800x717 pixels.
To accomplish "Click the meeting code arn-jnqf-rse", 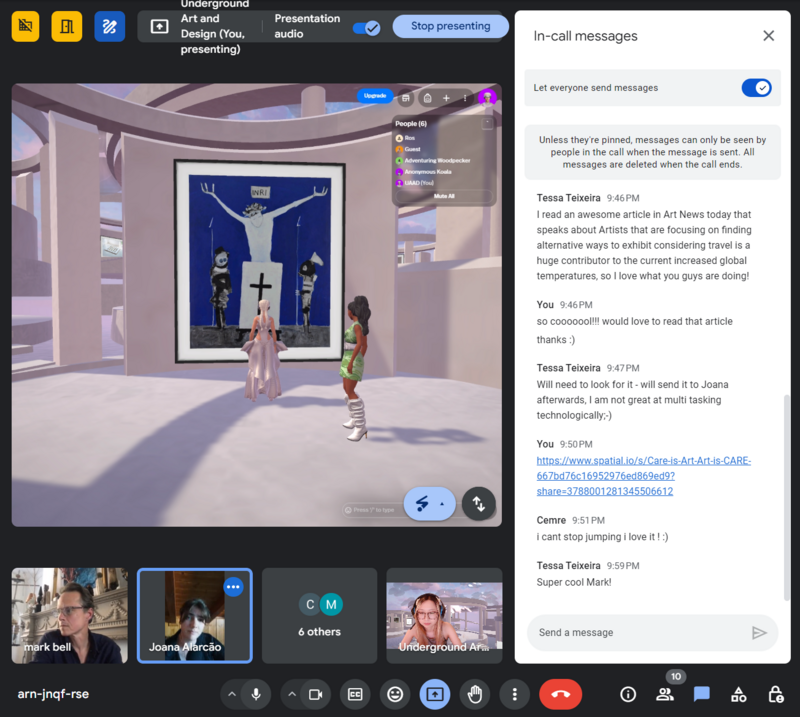I will click(x=53, y=694).
